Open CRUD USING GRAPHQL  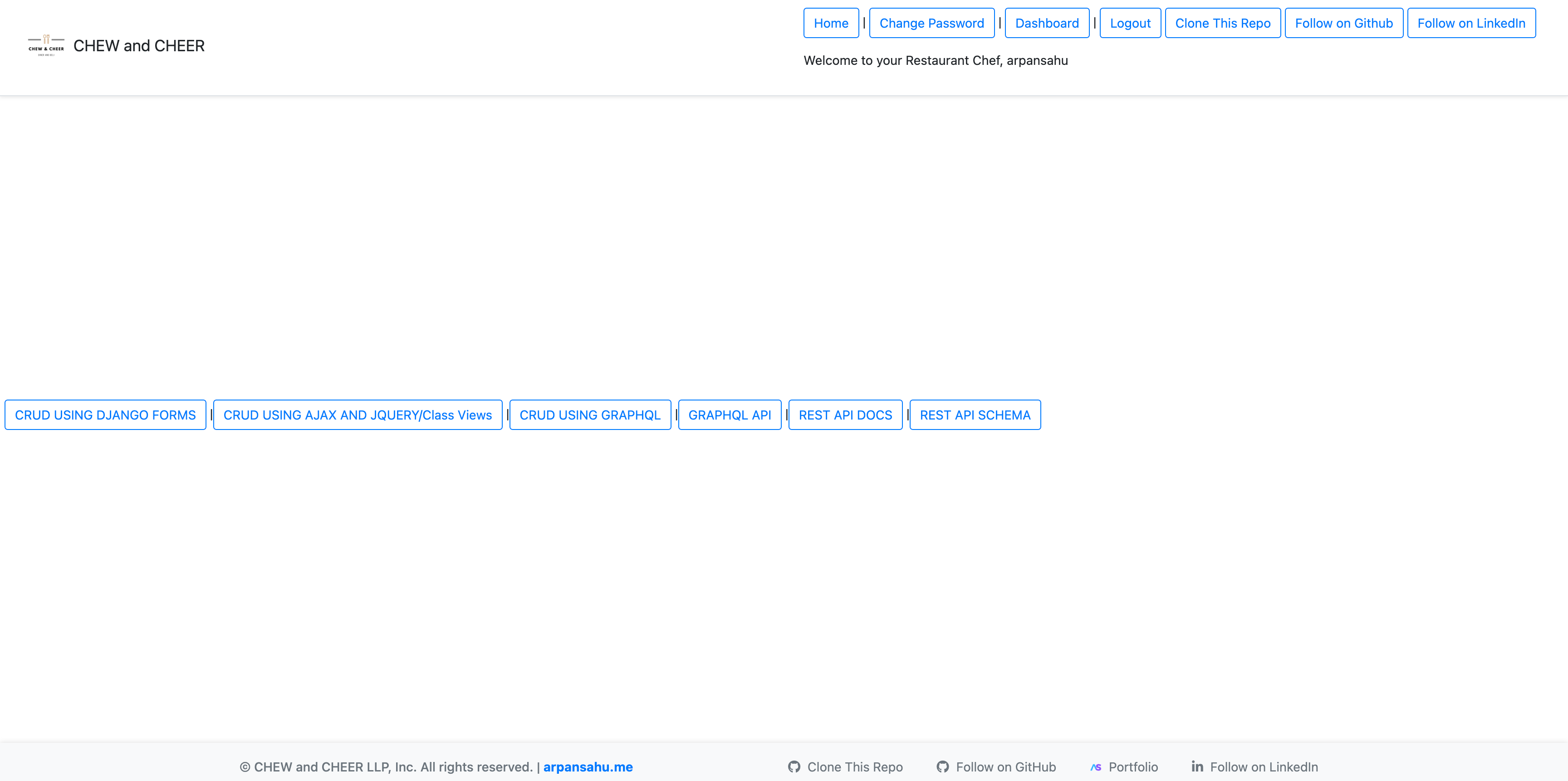coord(589,415)
